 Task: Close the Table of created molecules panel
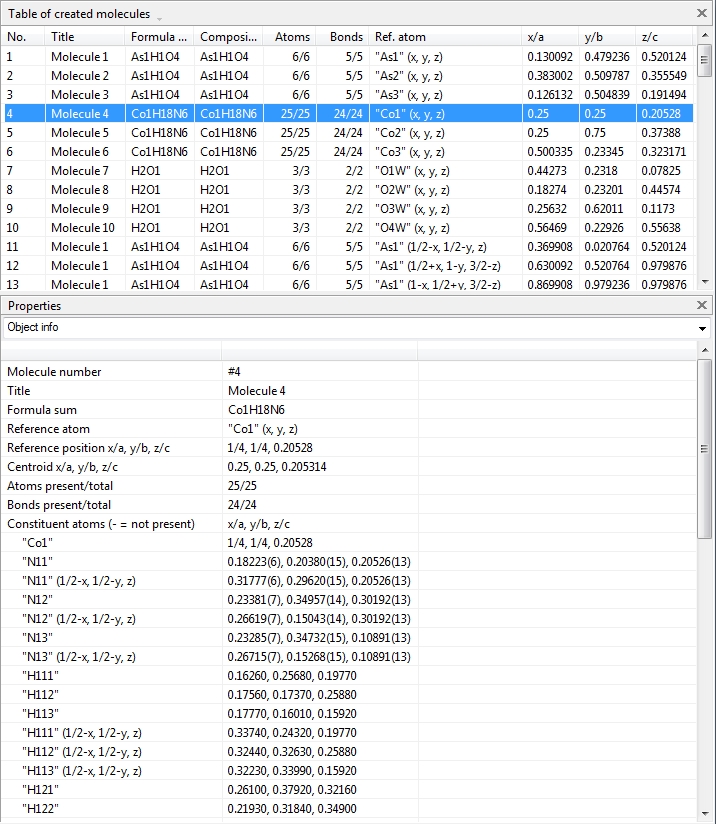[702, 14]
